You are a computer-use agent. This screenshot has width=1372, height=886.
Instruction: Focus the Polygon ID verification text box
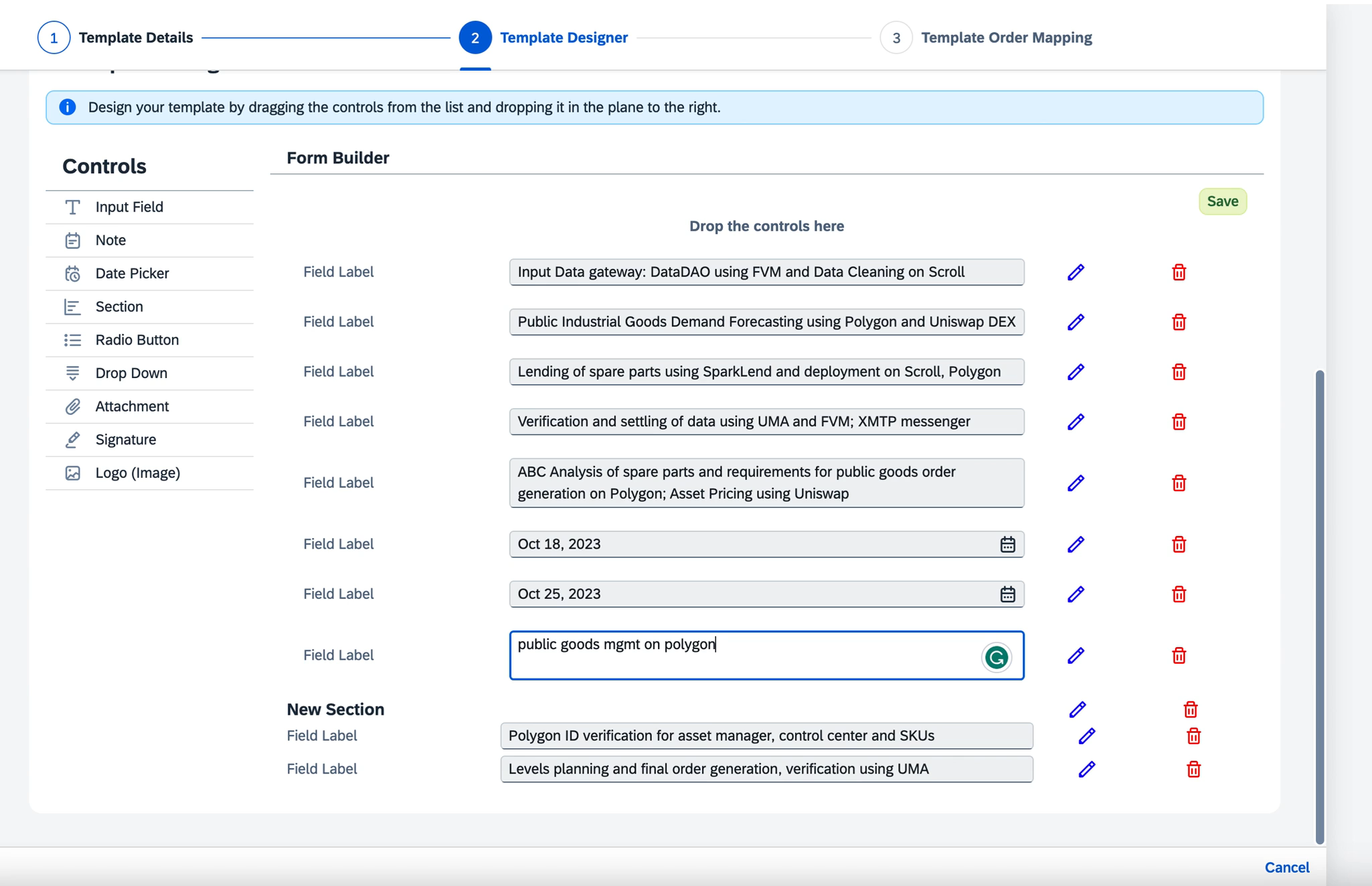click(766, 735)
